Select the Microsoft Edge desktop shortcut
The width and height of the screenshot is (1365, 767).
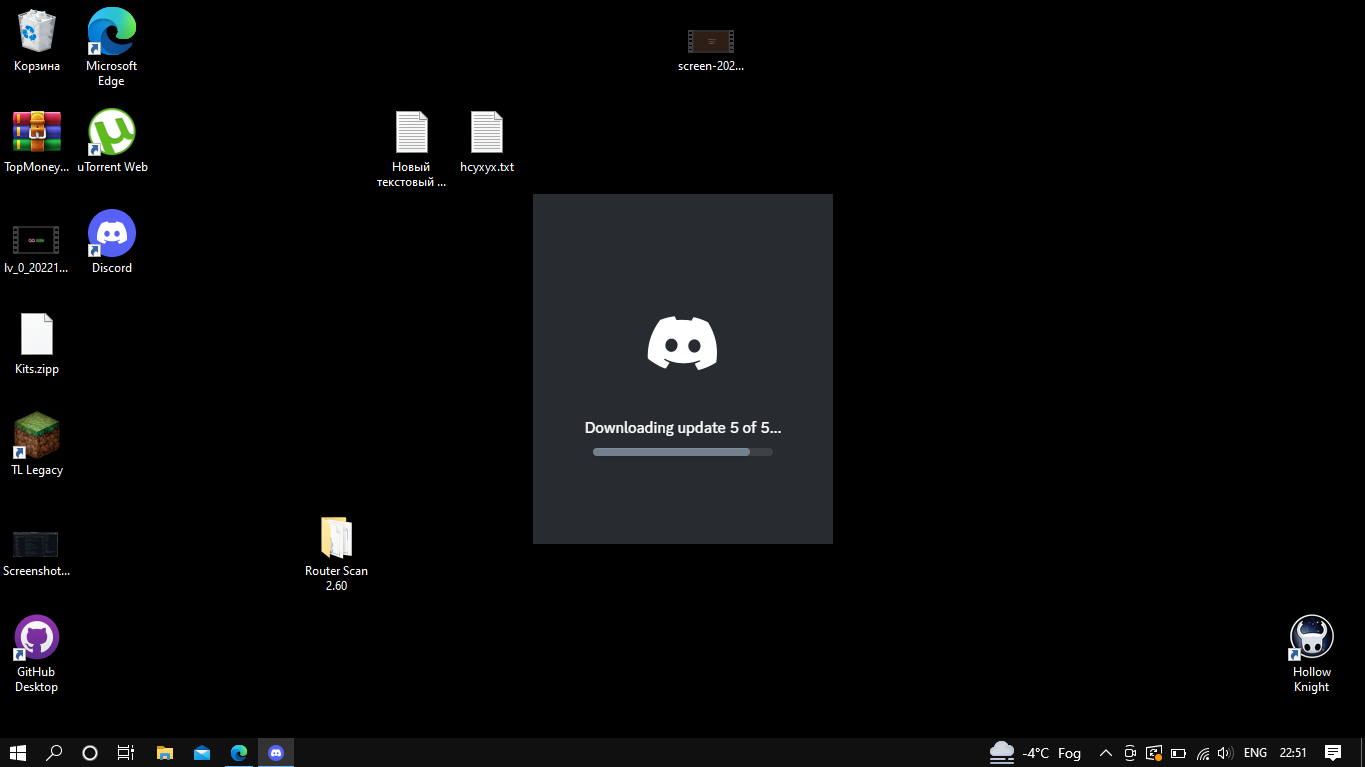(111, 47)
